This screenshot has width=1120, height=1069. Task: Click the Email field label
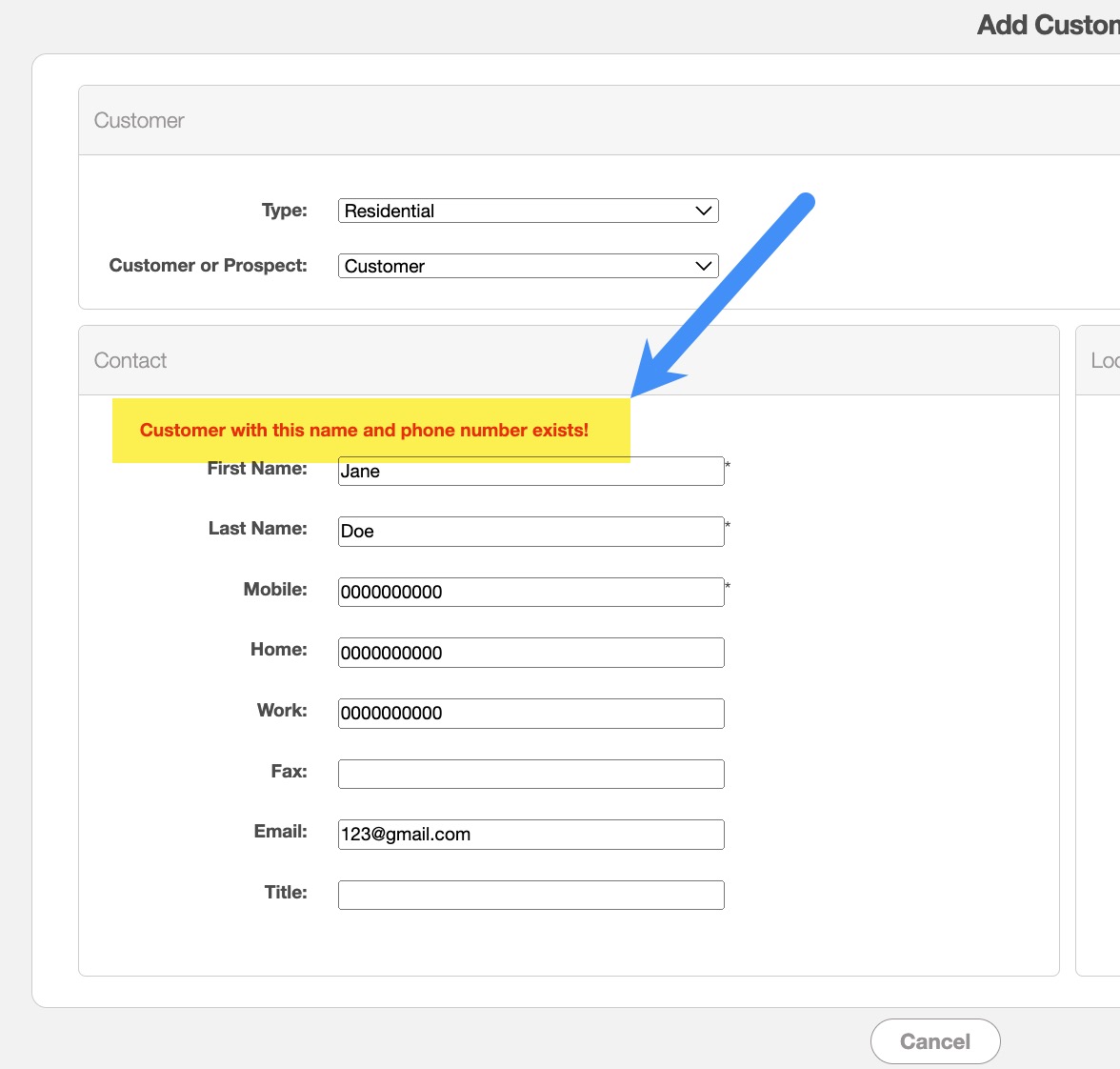click(x=280, y=832)
